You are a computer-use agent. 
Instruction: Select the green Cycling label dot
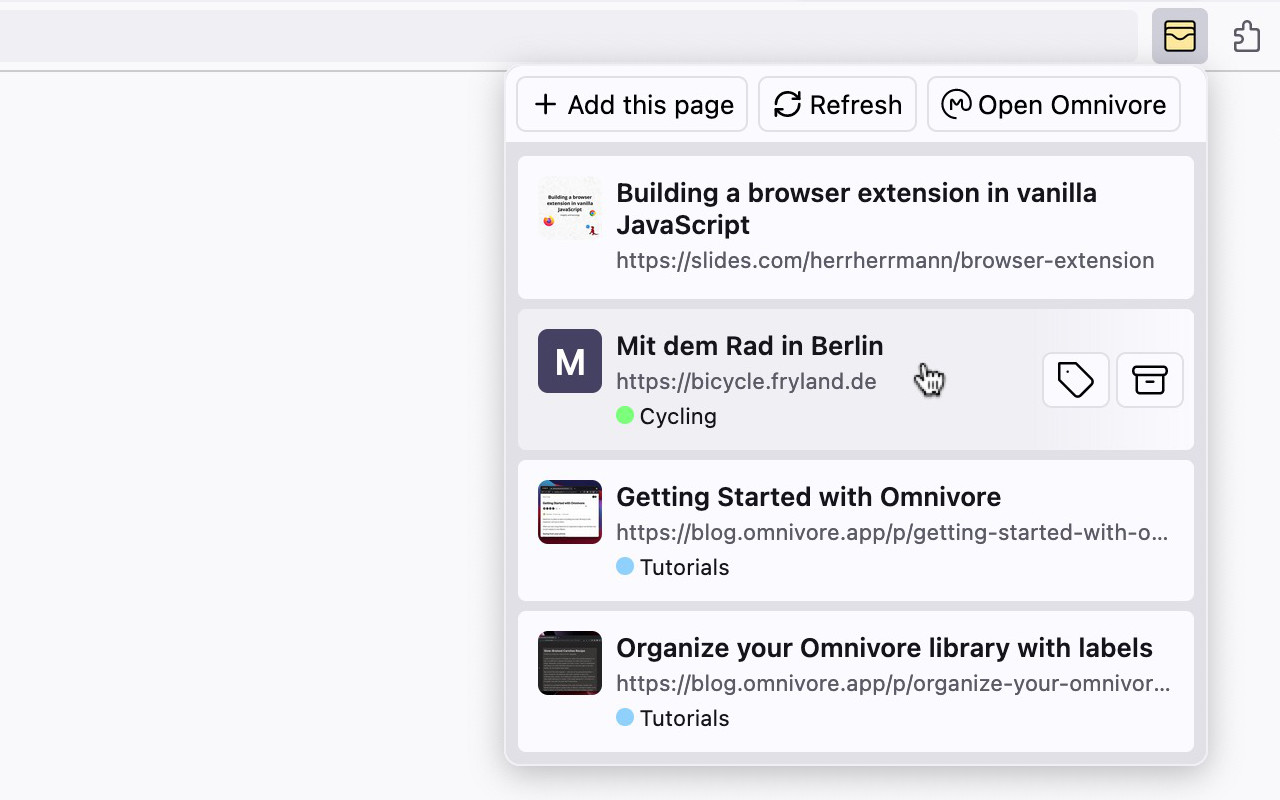[625, 415]
